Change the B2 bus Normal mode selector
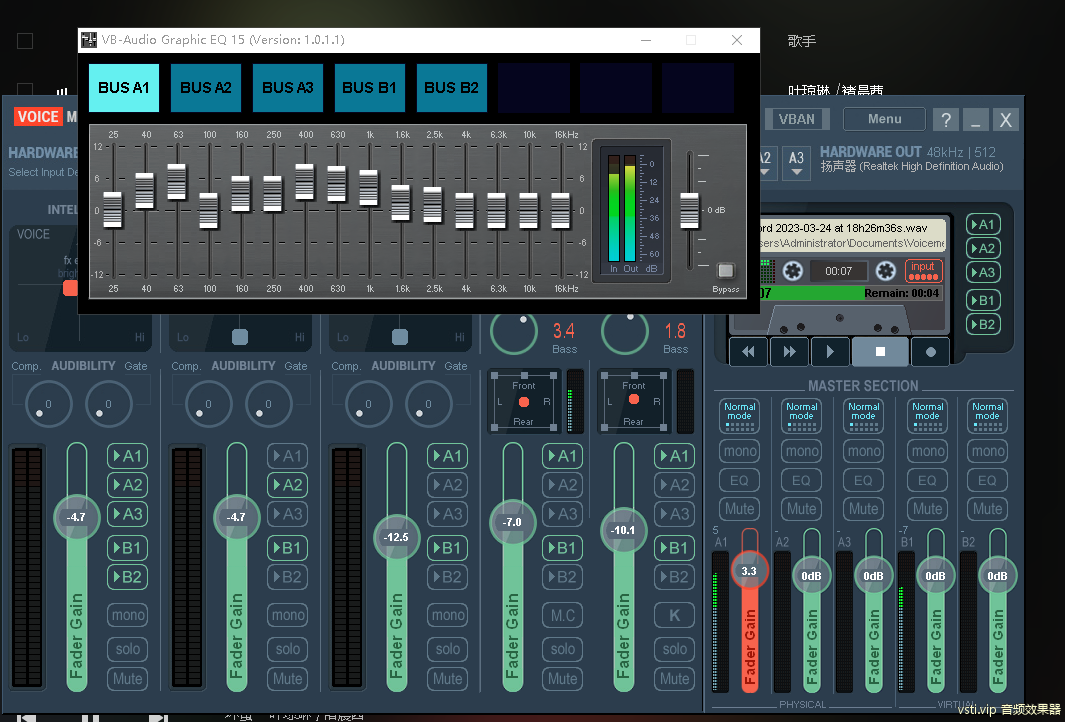Viewport: 1065px width, 722px height. pyautogui.click(x=988, y=415)
